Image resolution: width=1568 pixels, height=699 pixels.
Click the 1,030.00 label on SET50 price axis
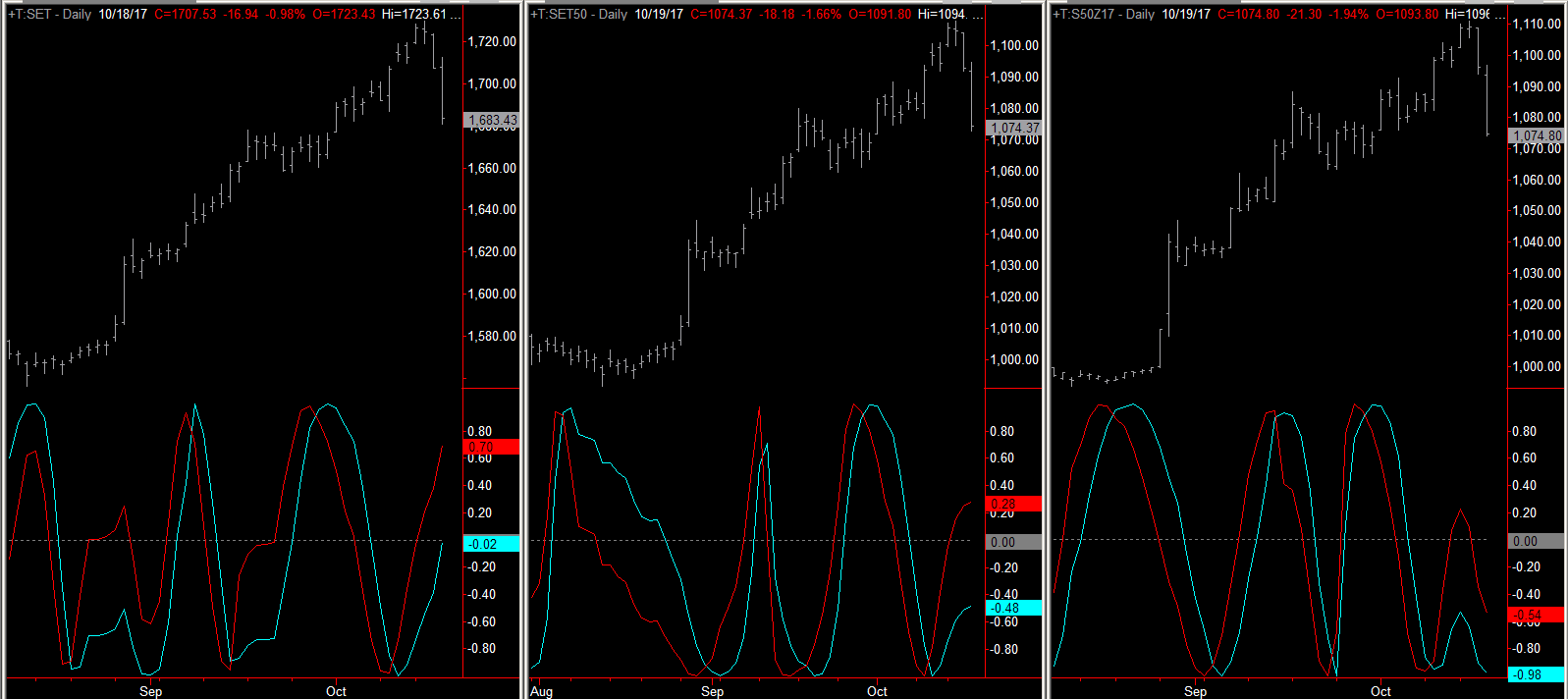[1014, 265]
